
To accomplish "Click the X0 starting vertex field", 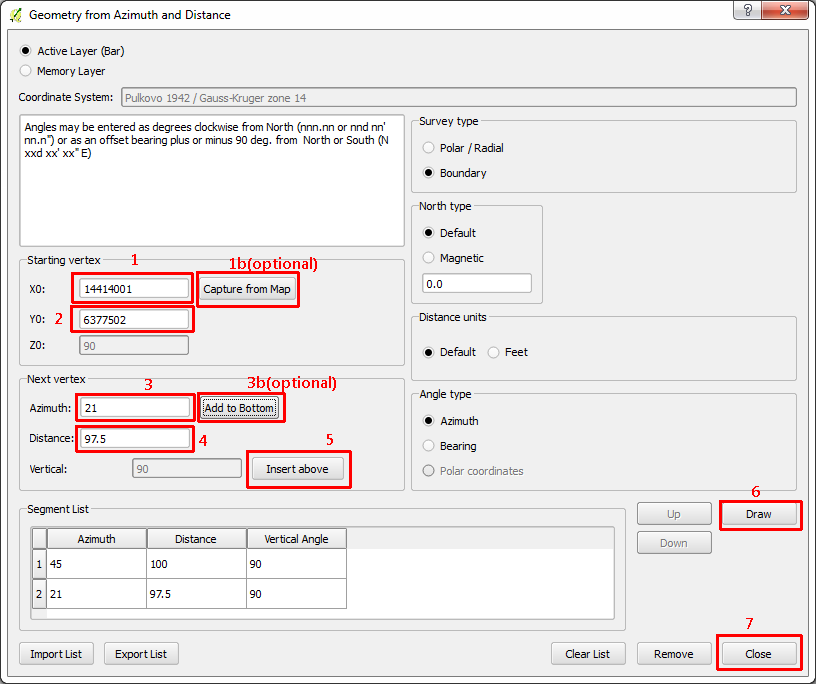I will [x=134, y=288].
